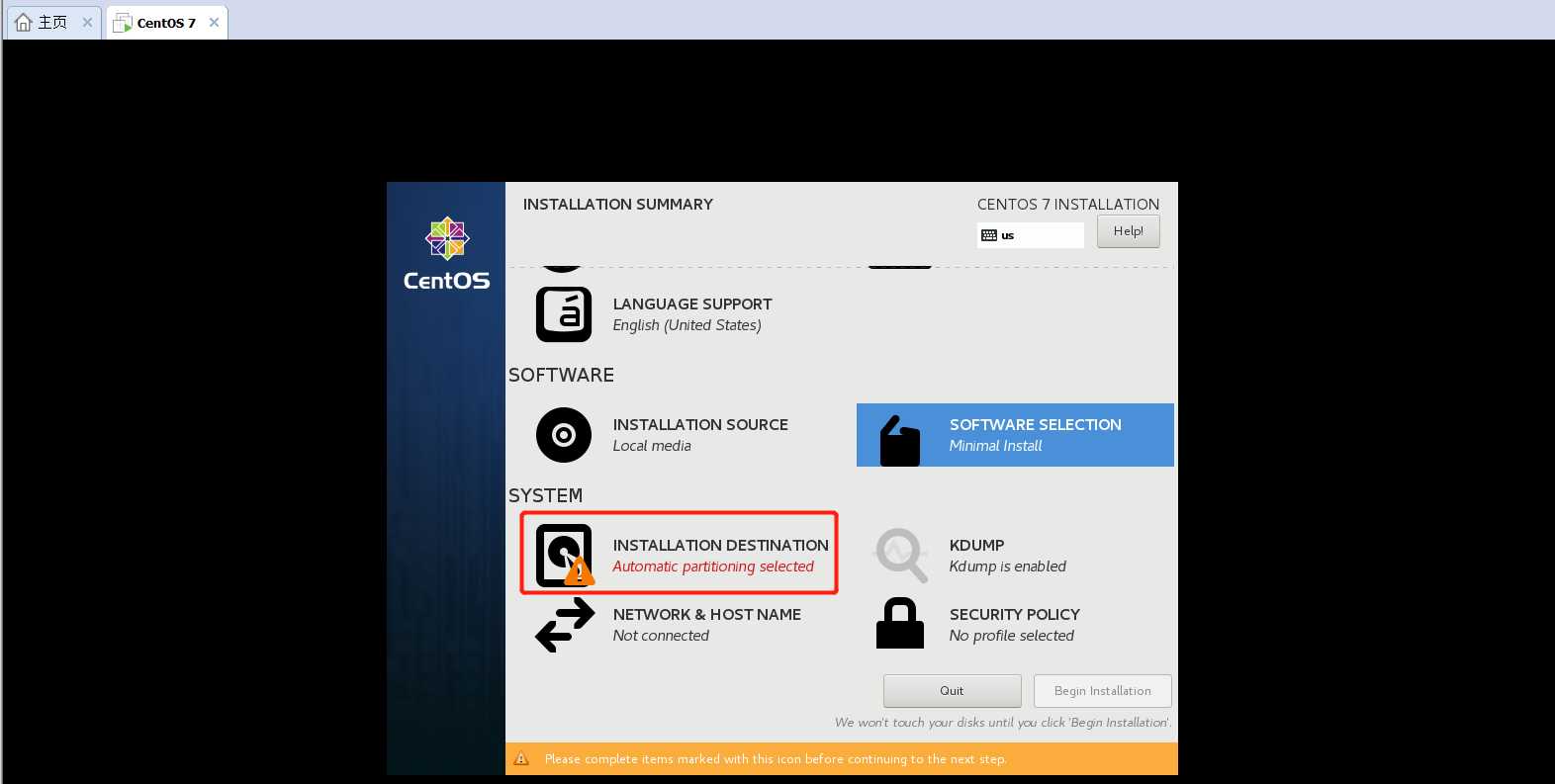Select the CentOS 7 tab
The image size is (1555, 784).
pyautogui.click(x=166, y=23)
